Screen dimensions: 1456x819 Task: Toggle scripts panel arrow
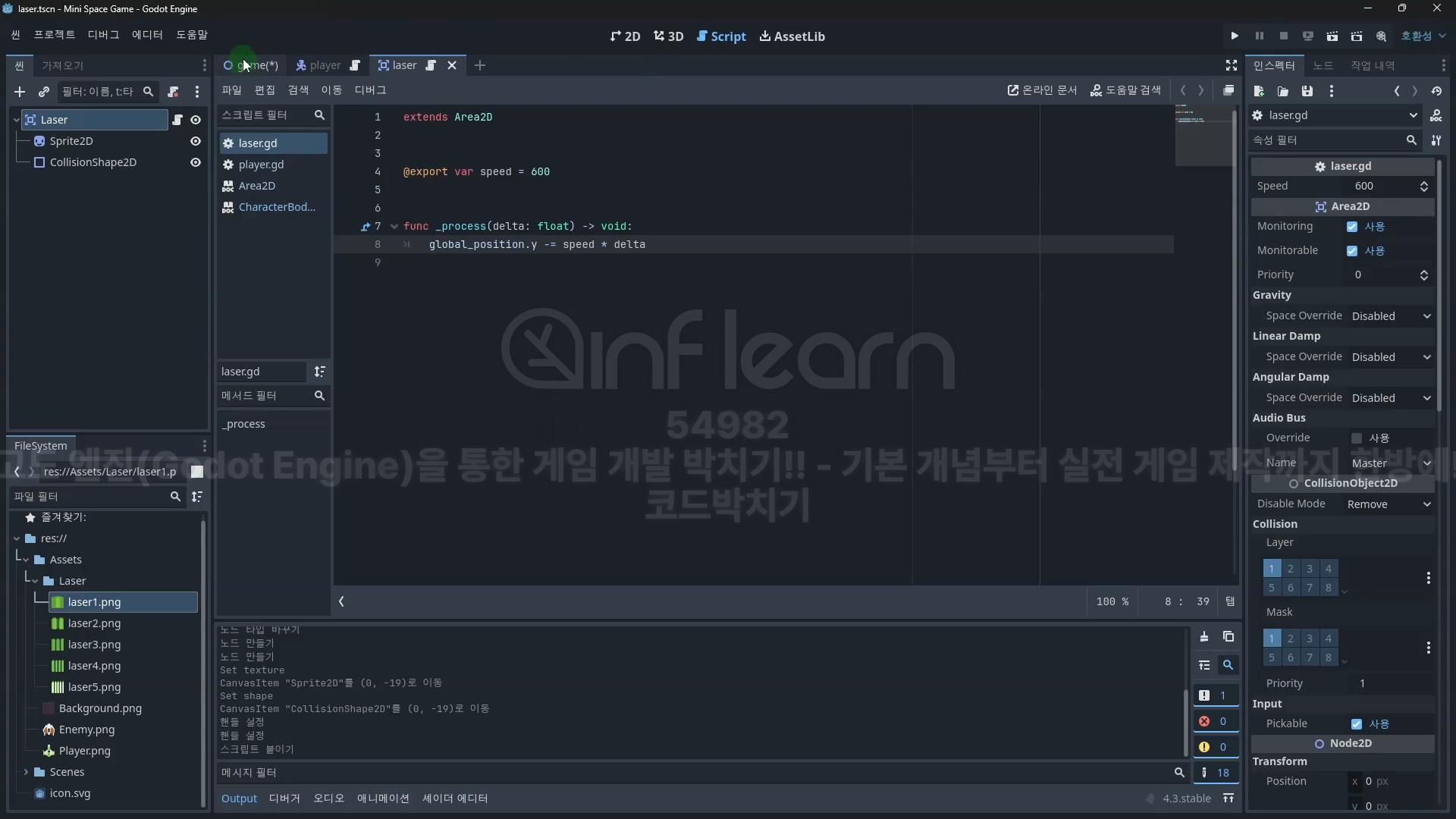point(341,601)
